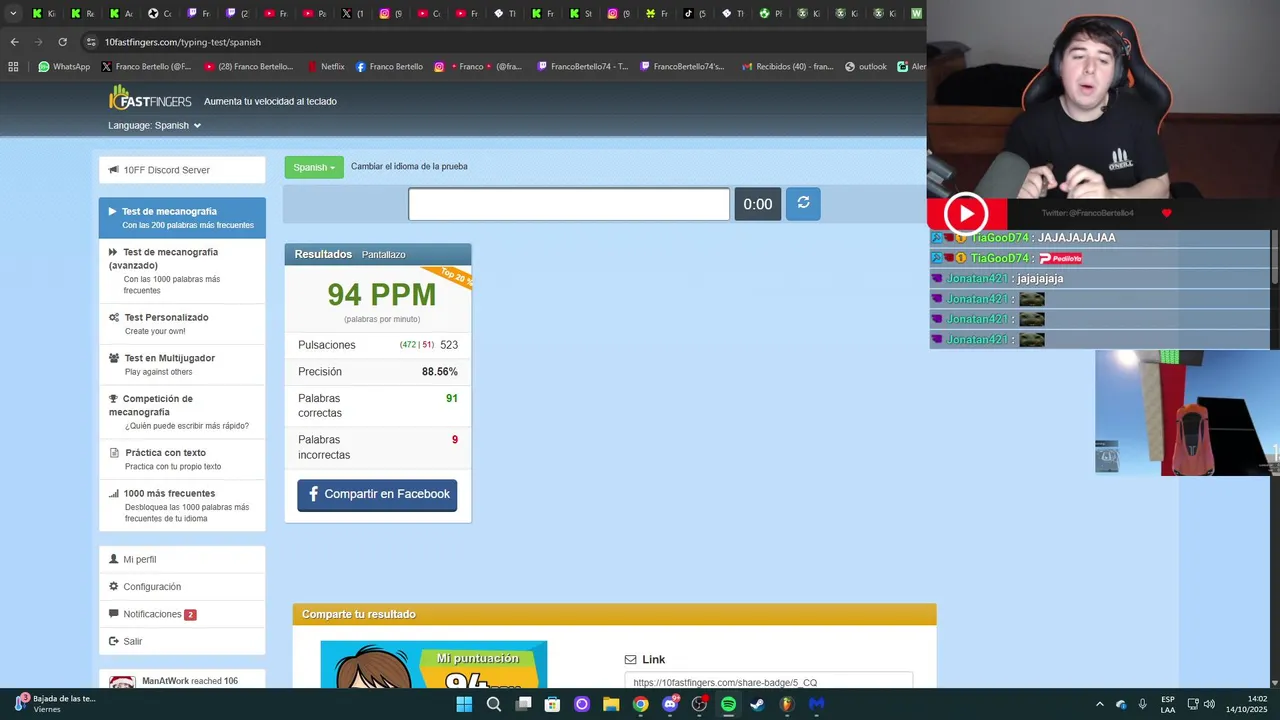This screenshot has width=1280, height=720.
Task: Click the Mi puntuación badge thumbnail
Action: click(434, 665)
